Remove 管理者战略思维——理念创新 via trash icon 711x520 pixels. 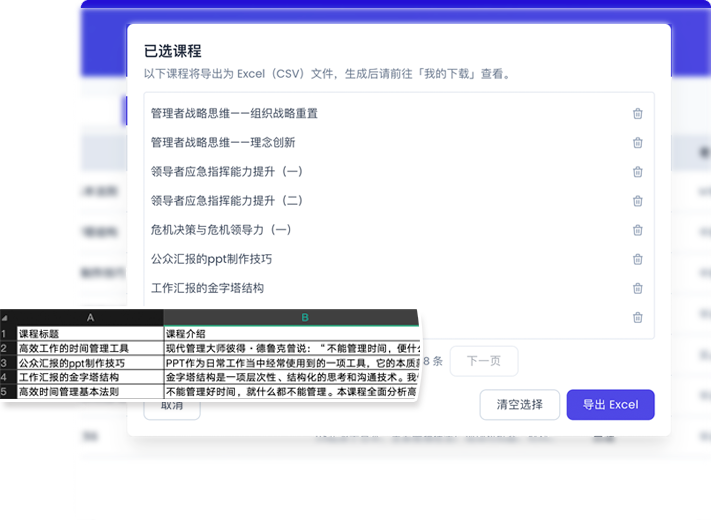click(x=637, y=143)
